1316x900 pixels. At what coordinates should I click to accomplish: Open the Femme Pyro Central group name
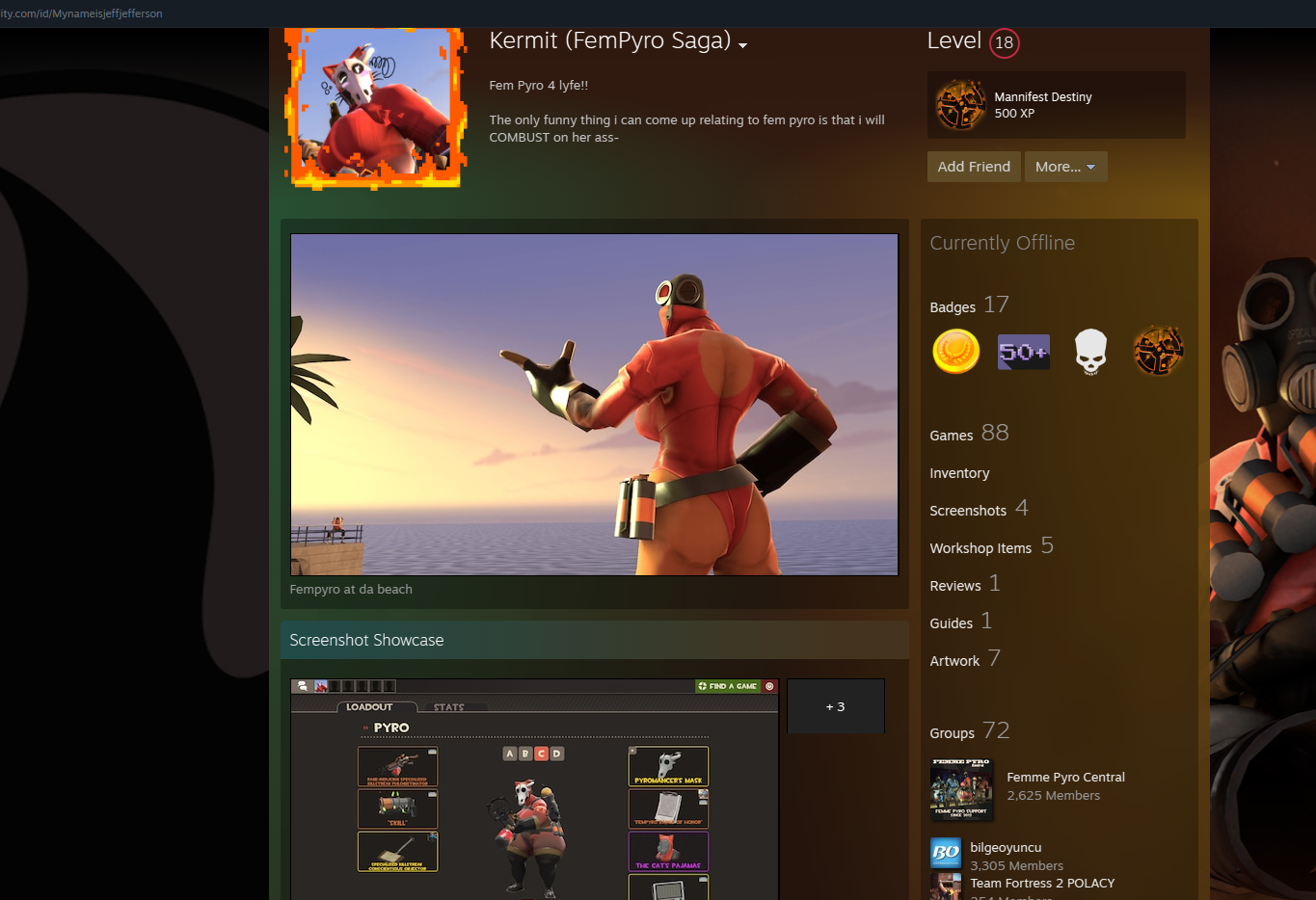click(1065, 777)
